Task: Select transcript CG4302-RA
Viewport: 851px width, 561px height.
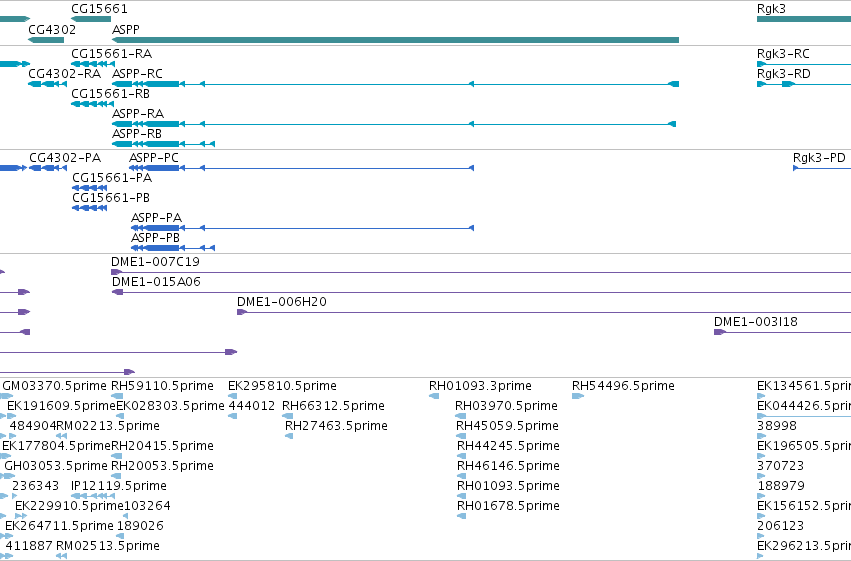Action: coord(65,73)
